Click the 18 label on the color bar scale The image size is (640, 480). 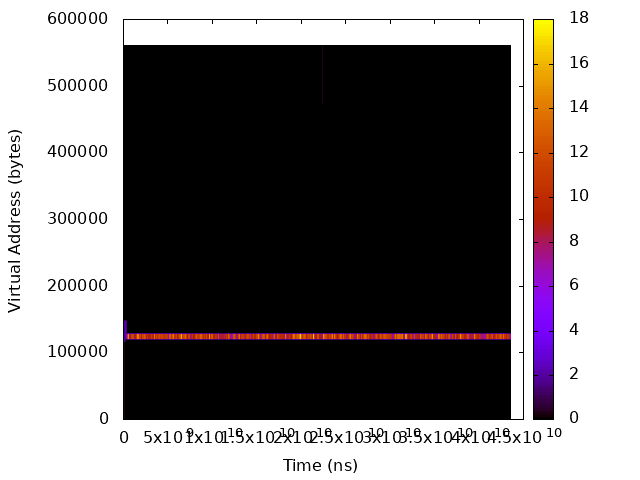[x=578, y=19]
